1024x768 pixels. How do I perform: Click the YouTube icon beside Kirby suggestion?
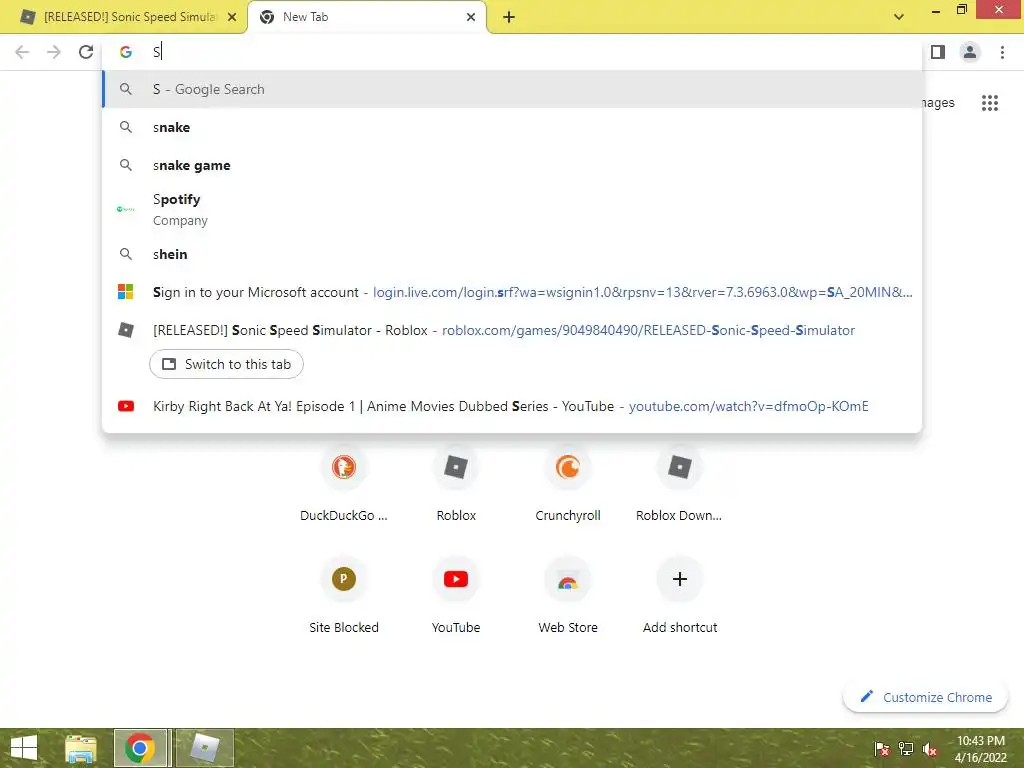tap(125, 406)
